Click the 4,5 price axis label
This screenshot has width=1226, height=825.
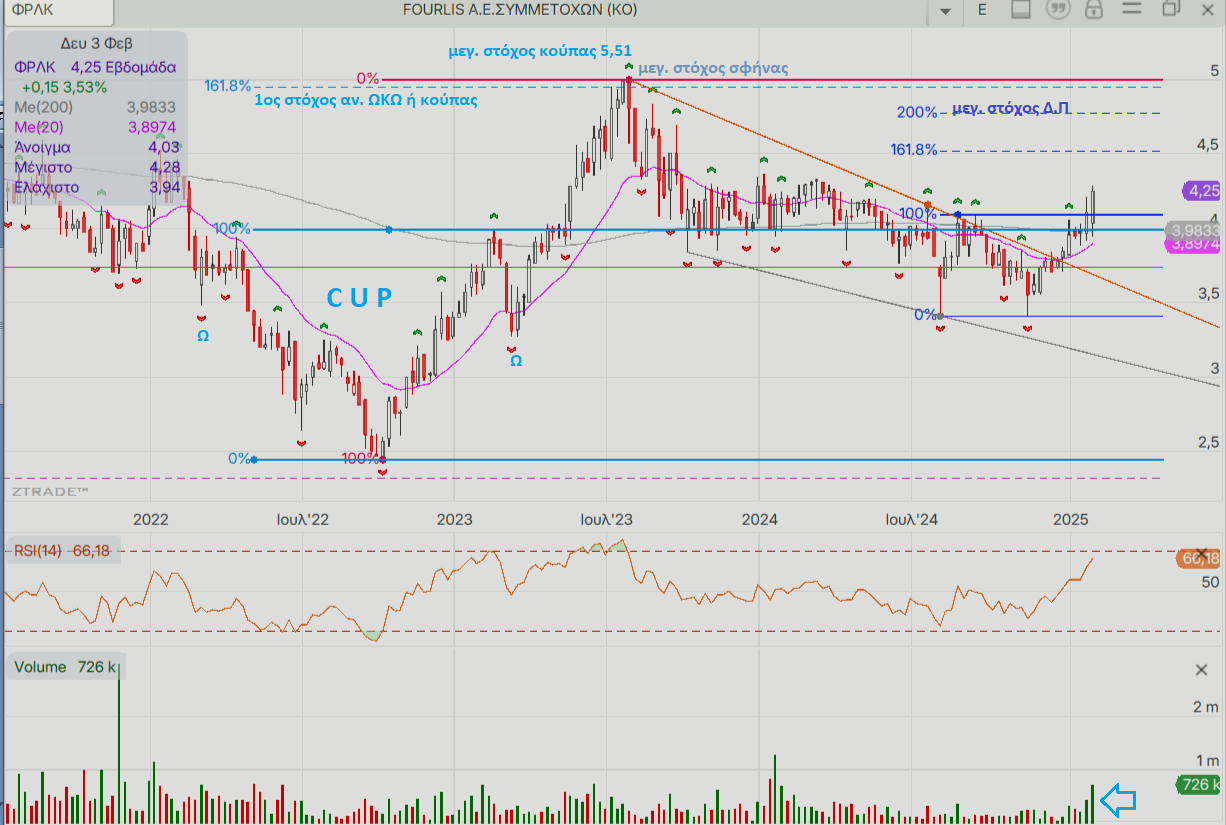[x=1208, y=144]
